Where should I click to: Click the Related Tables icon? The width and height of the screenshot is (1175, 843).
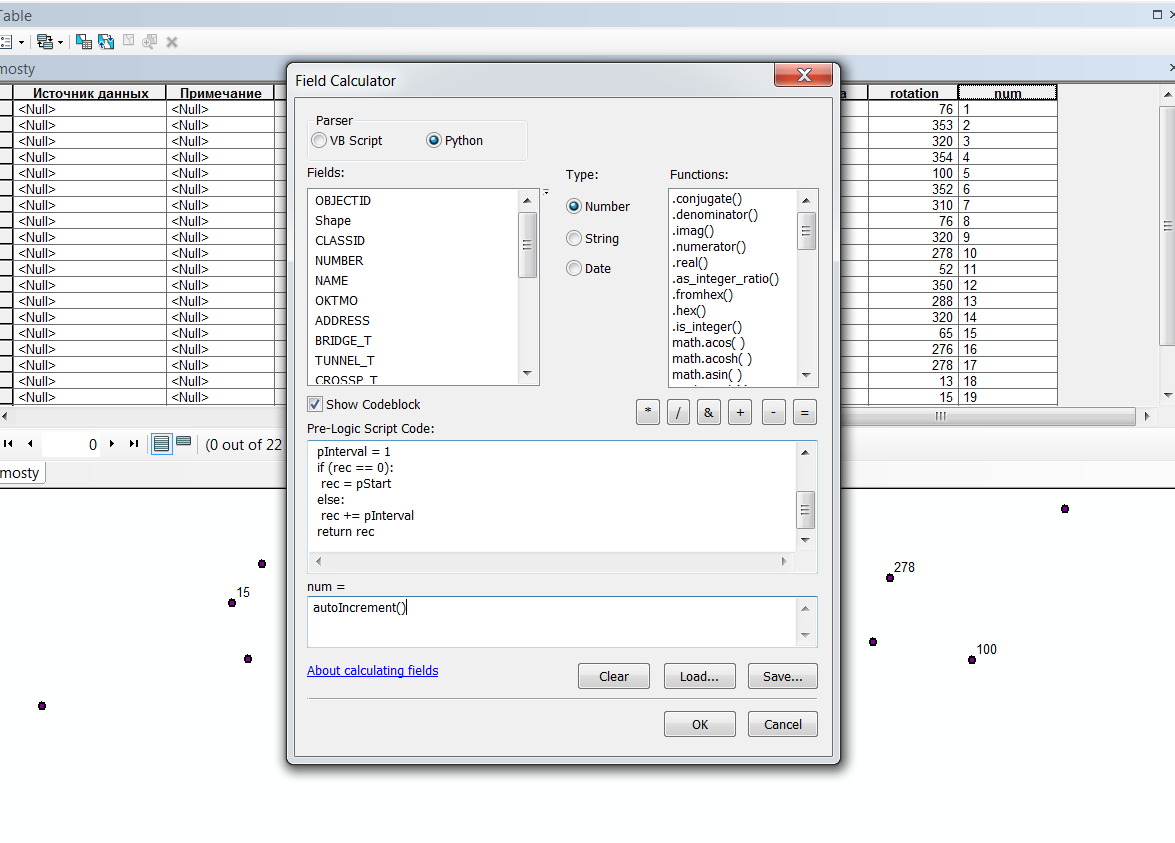(x=45, y=42)
